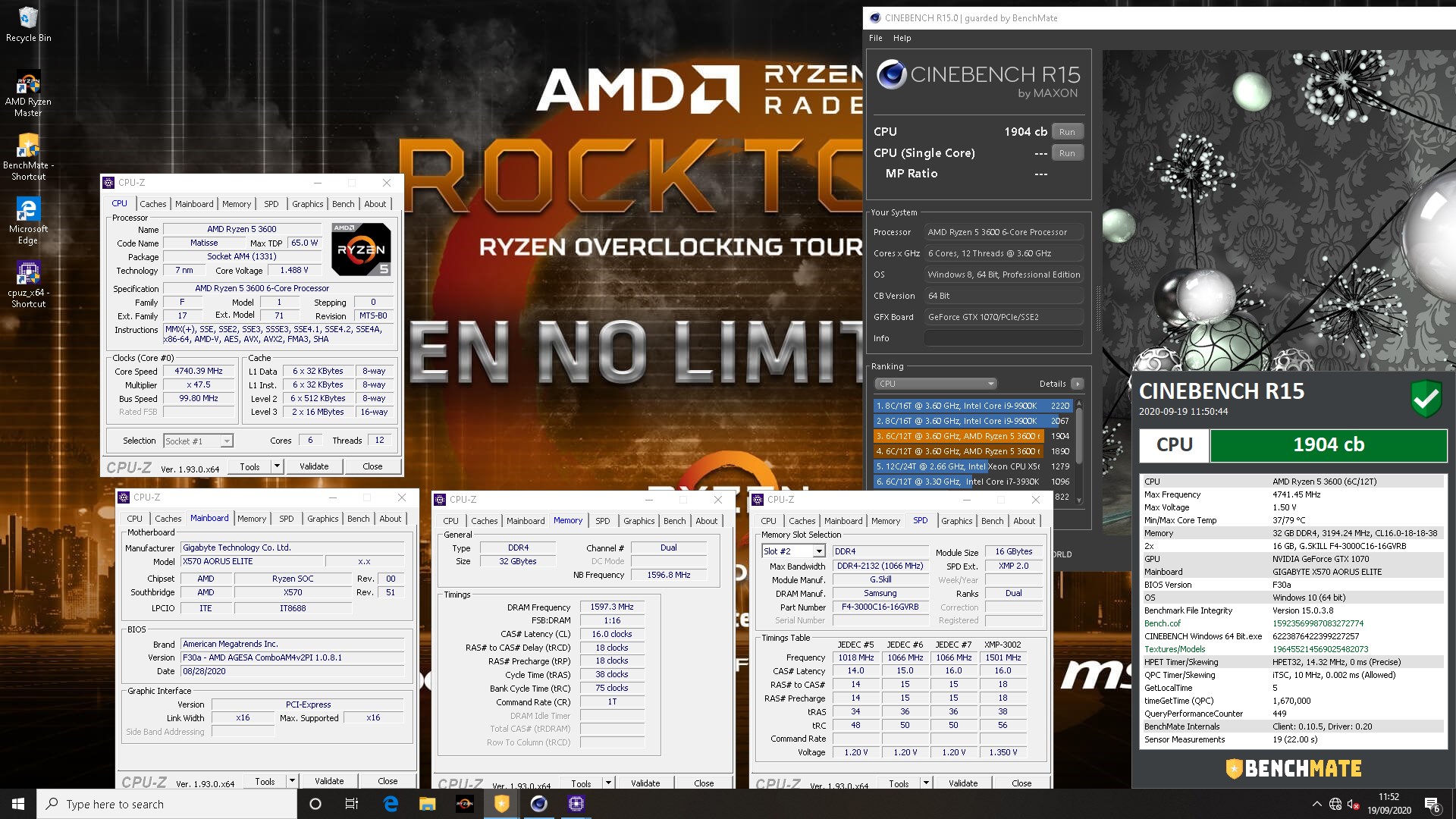Select ranking entry 6 Intel Core i7-3930K
This screenshot has height=819, width=1456.
[973, 482]
